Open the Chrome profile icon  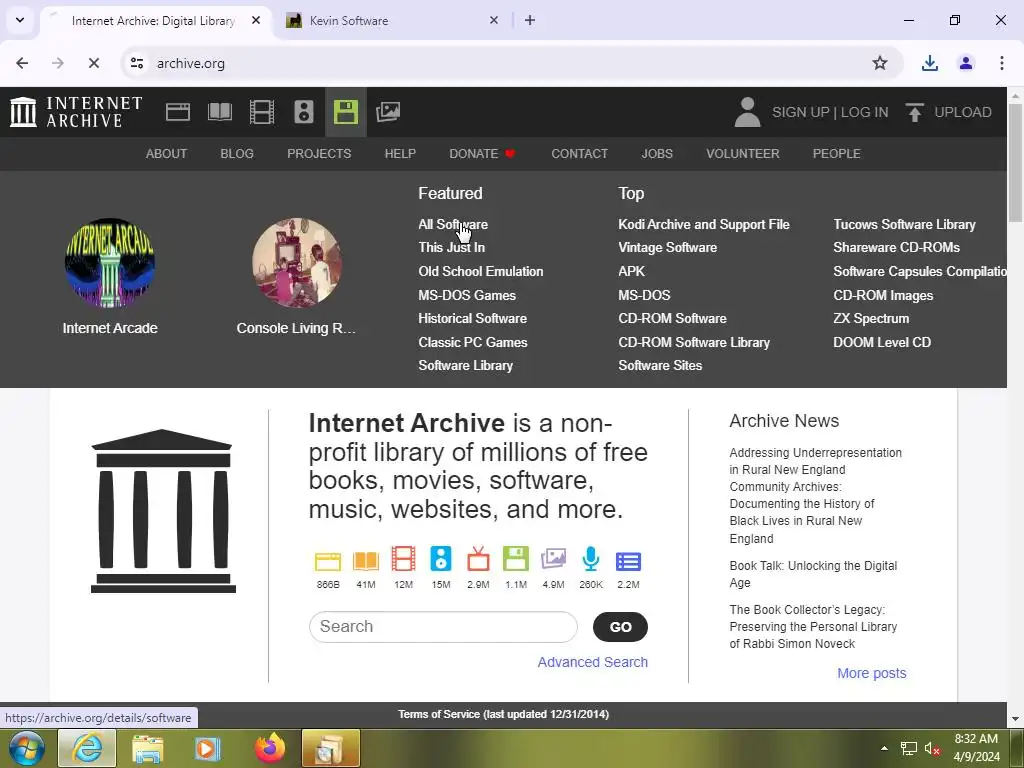point(966,63)
